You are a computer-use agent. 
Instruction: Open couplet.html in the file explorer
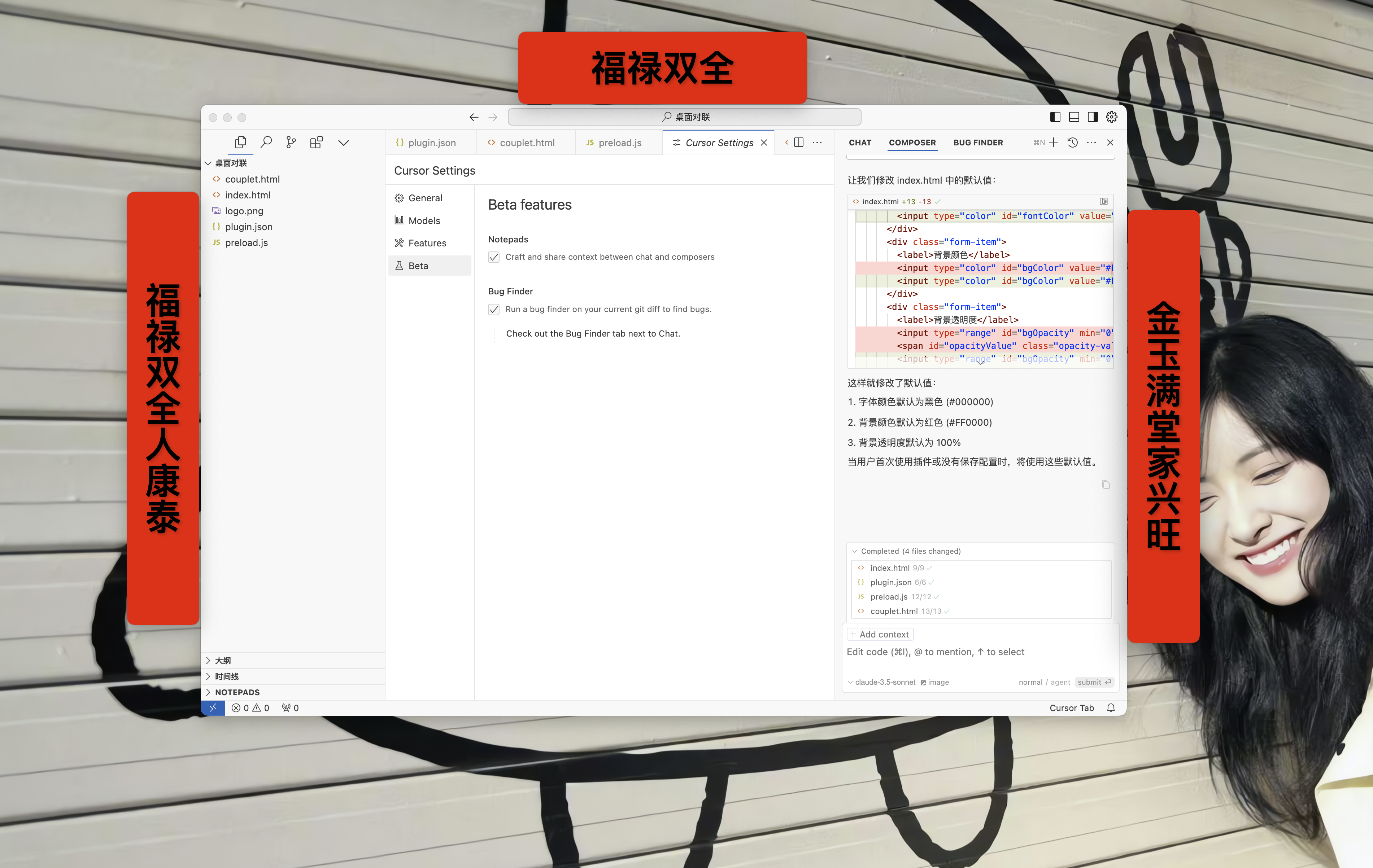293,180
